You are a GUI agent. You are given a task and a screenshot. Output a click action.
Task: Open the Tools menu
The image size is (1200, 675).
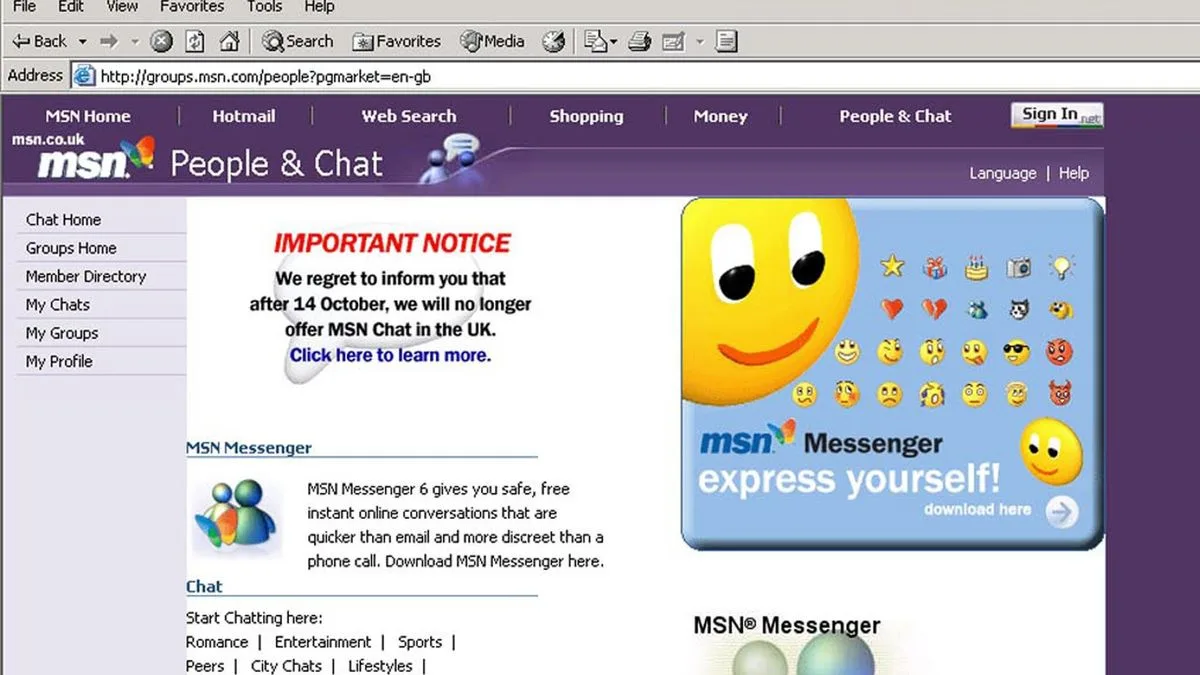pyautogui.click(x=264, y=6)
